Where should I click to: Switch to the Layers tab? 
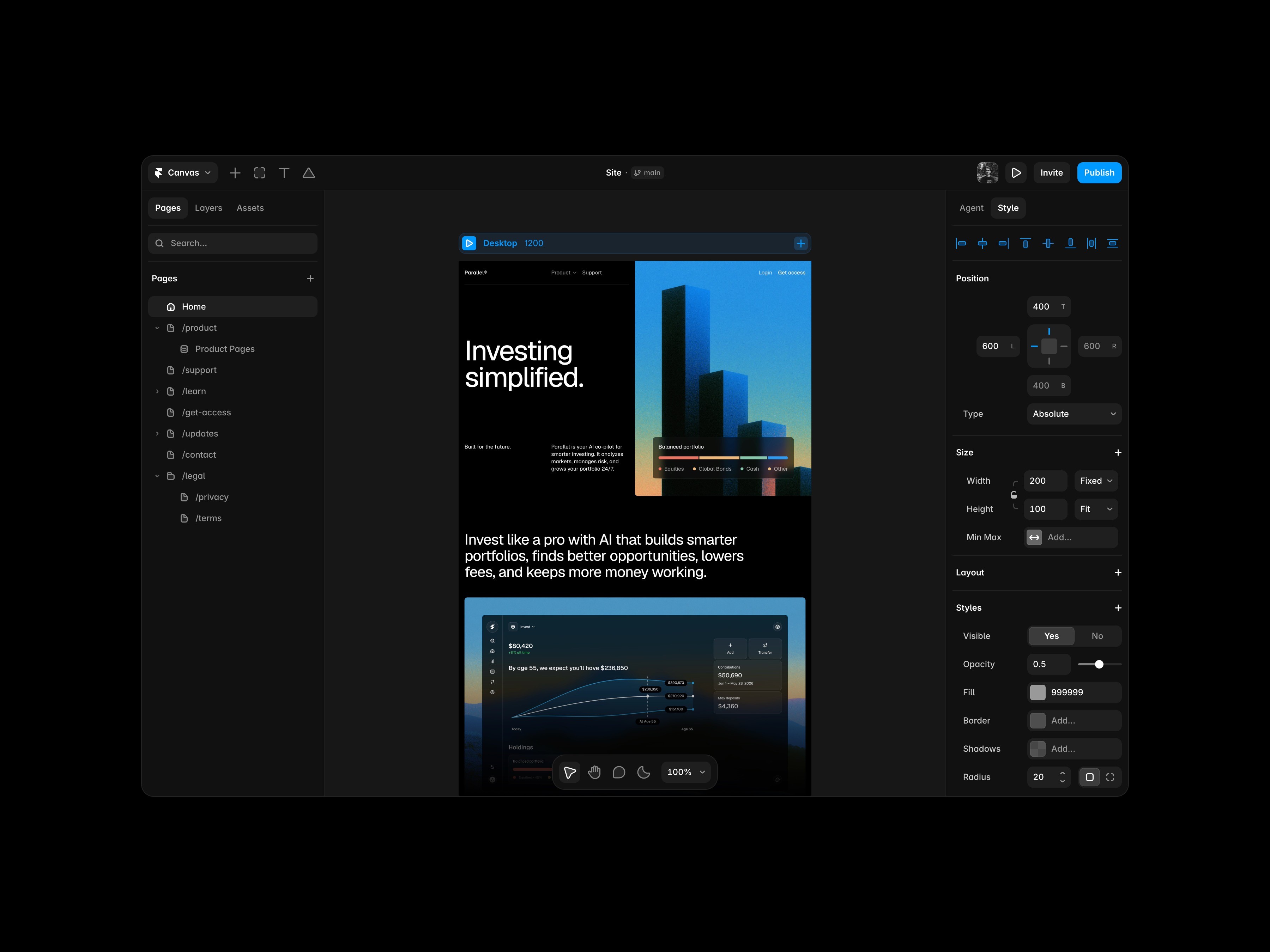click(208, 208)
